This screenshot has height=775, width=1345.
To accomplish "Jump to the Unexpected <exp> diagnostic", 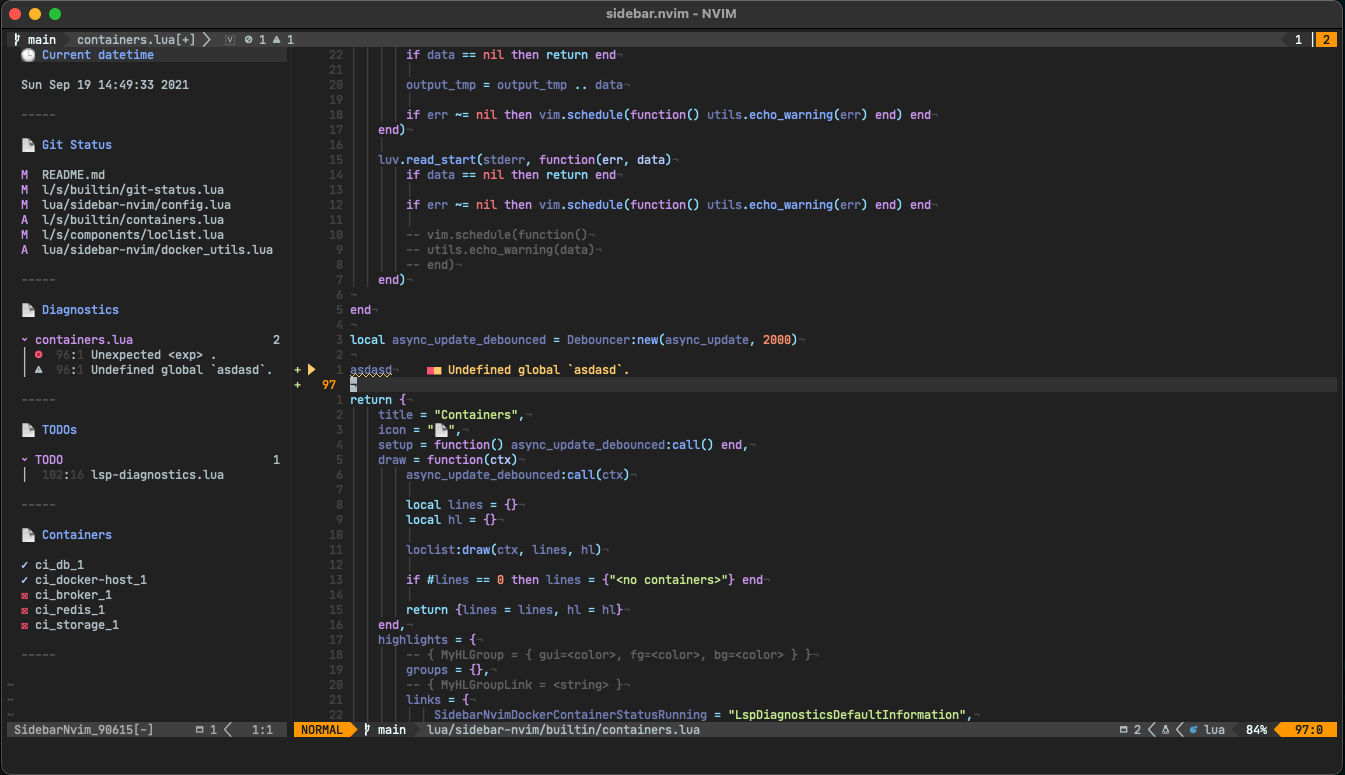I will tap(154, 355).
